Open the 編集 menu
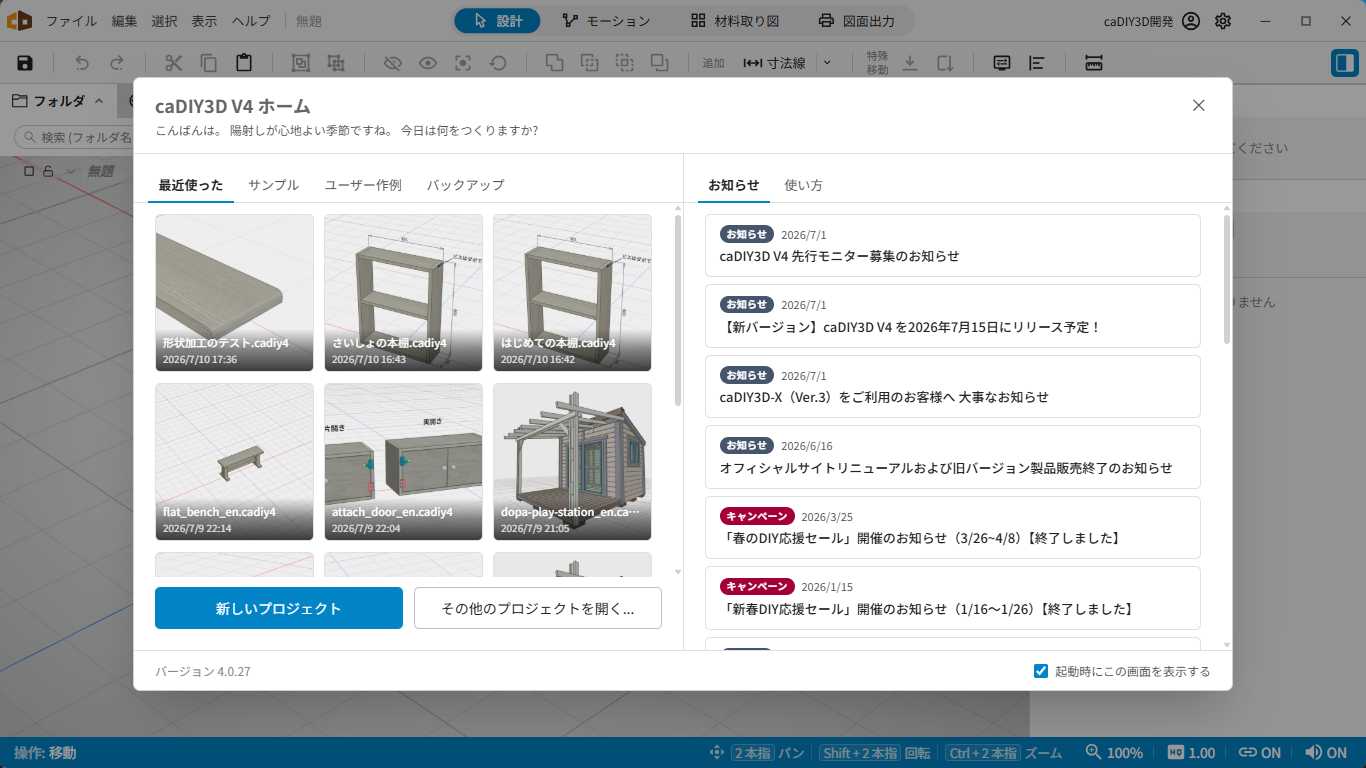This screenshot has height=768, width=1366. [125, 21]
